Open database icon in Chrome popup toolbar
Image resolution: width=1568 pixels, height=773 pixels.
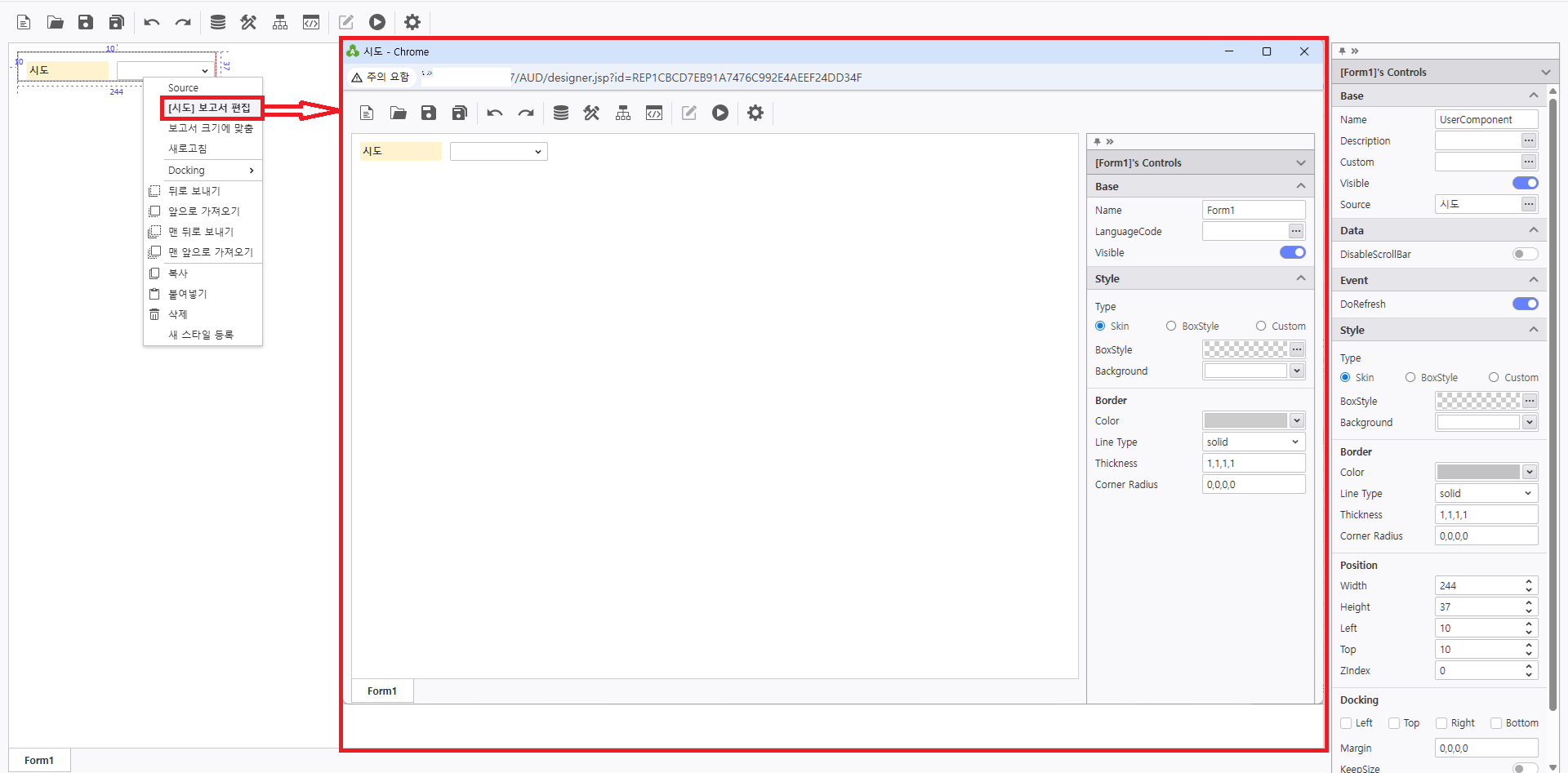[x=561, y=113]
